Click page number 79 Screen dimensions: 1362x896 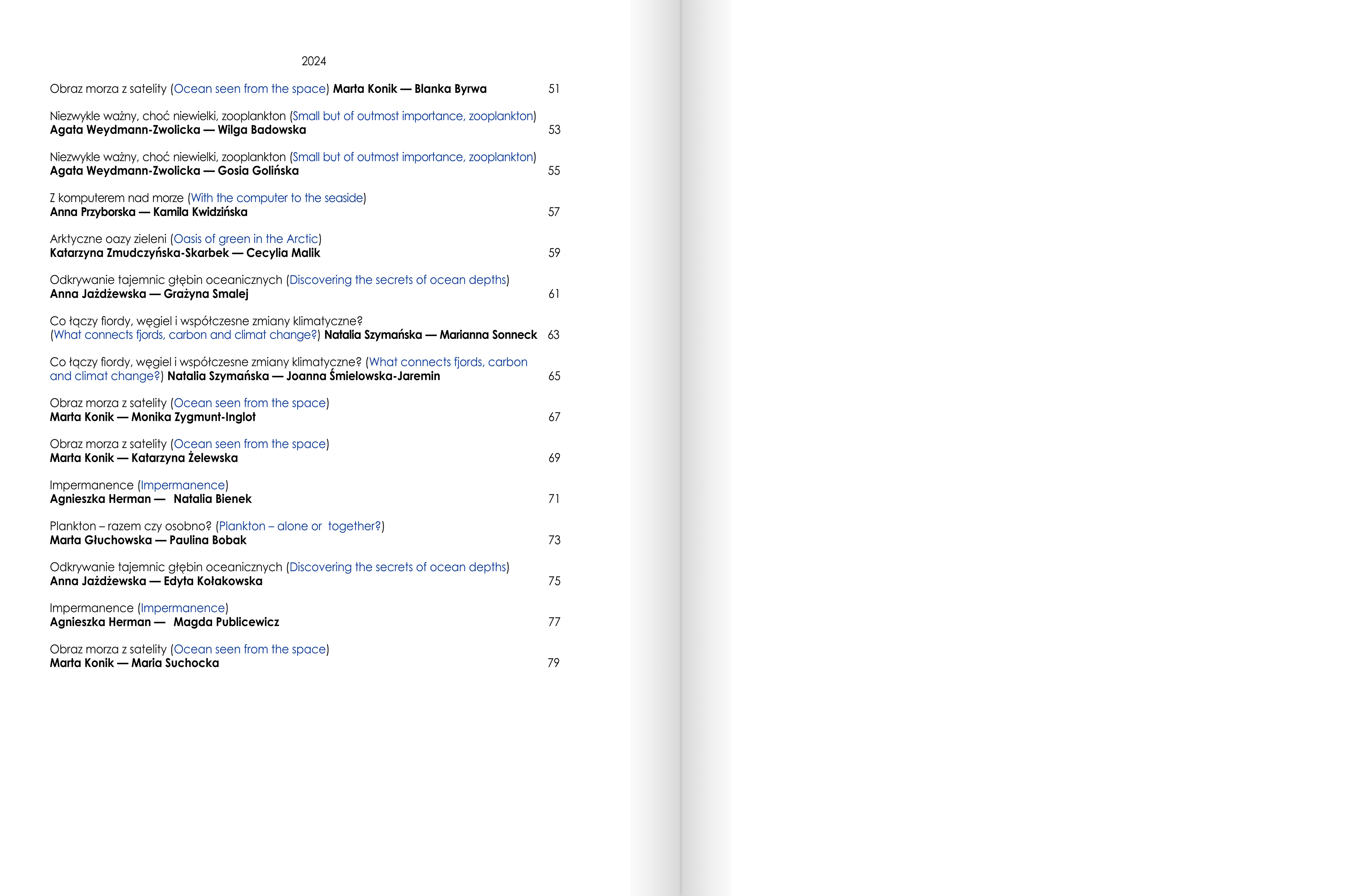click(553, 663)
